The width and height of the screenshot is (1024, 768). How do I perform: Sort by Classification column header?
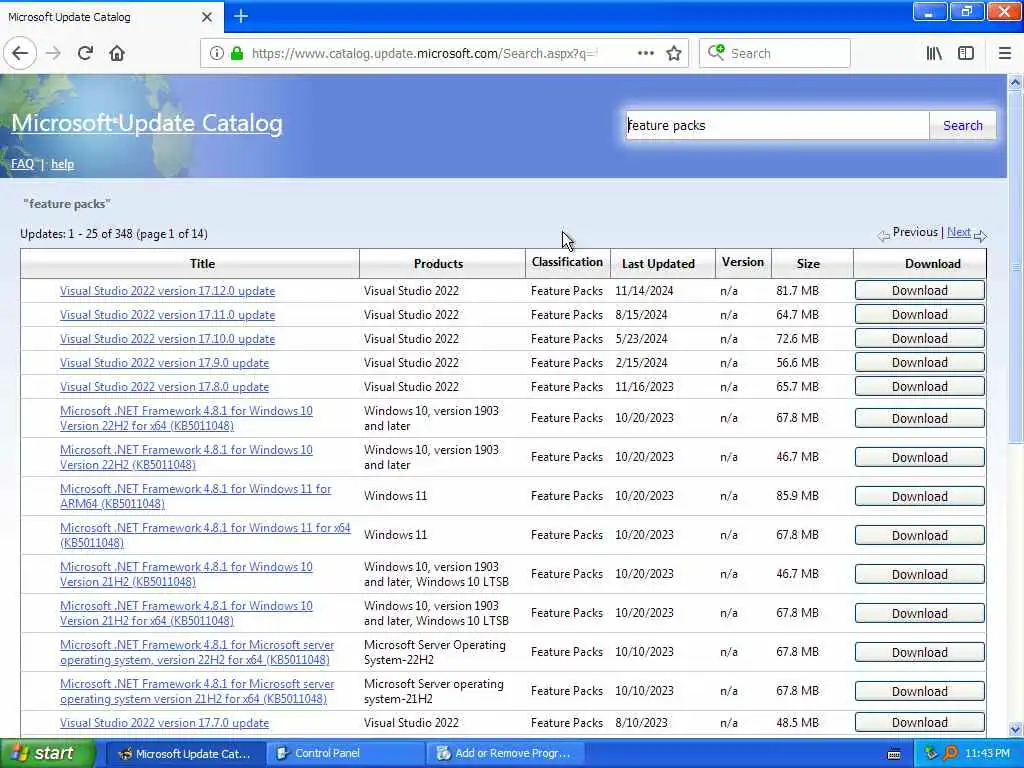pos(567,262)
